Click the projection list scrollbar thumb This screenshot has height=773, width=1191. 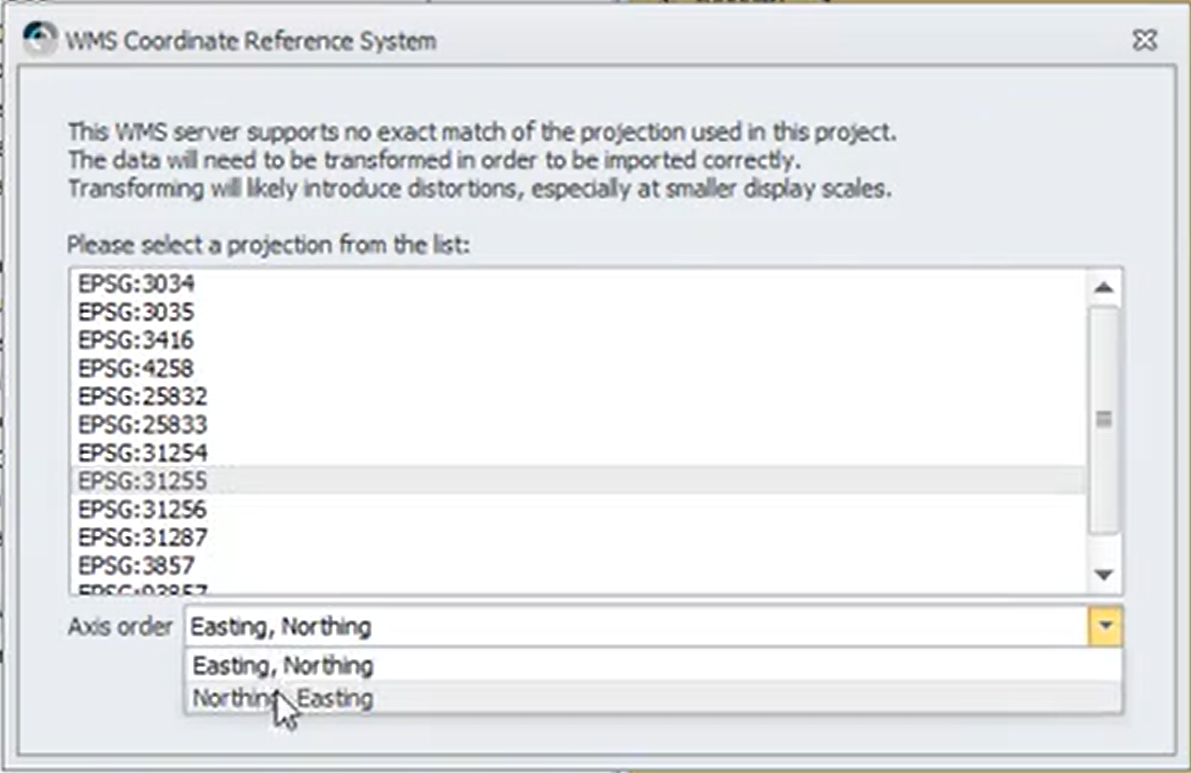coord(1104,420)
